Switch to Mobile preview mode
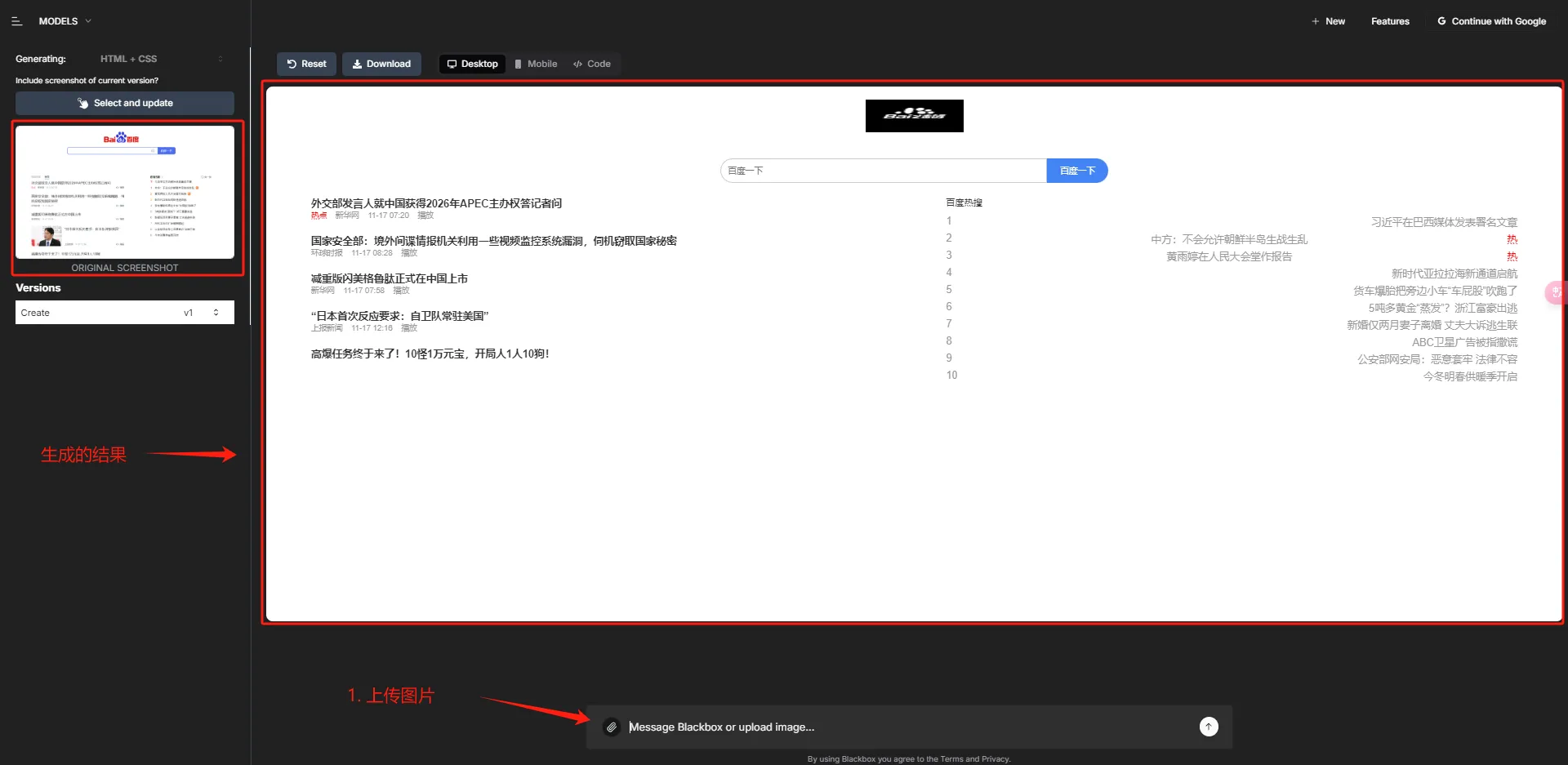This screenshot has width=1568, height=765. [536, 64]
